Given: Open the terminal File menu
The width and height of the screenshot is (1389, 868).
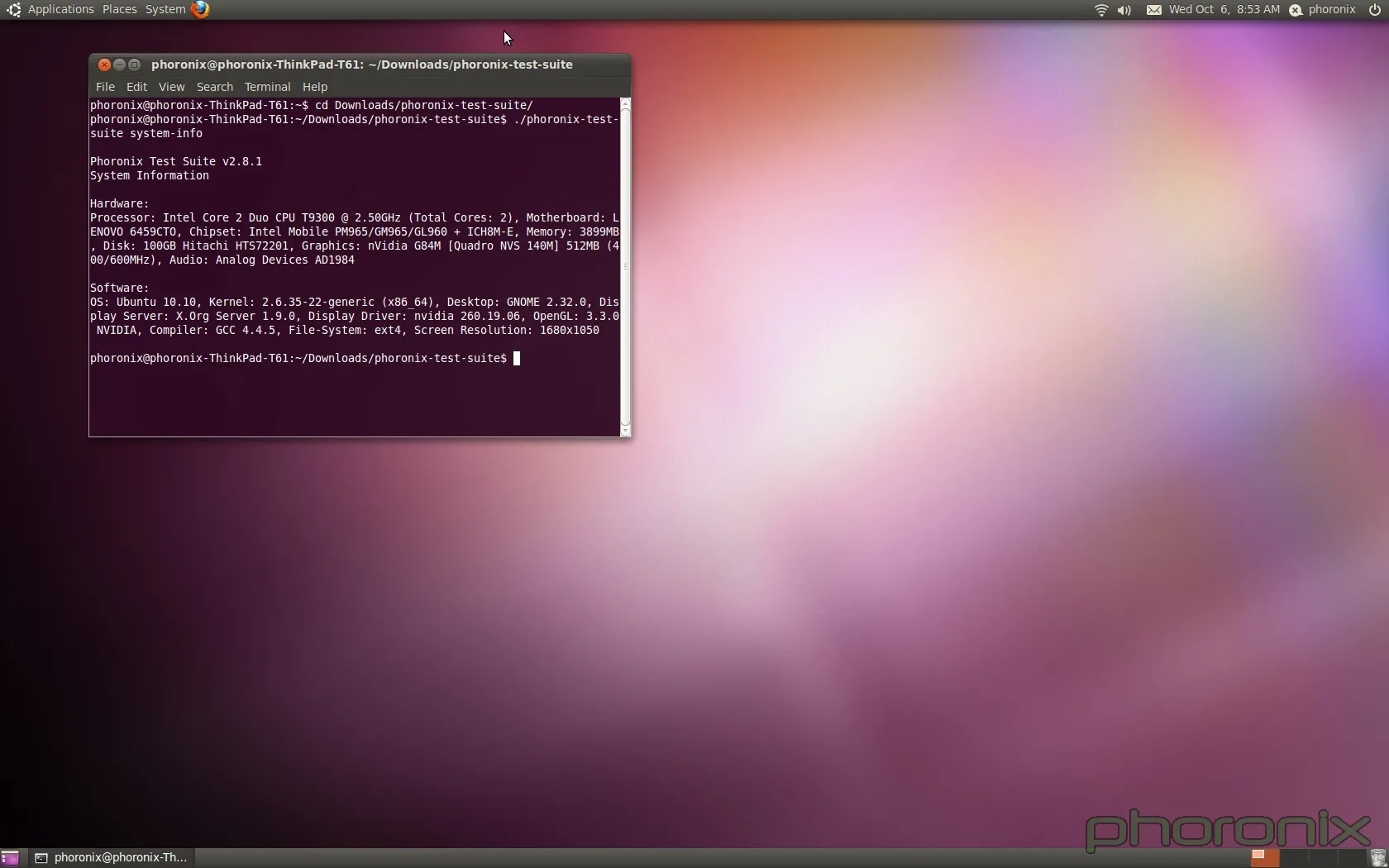Looking at the screenshot, I should click(105, 87).
